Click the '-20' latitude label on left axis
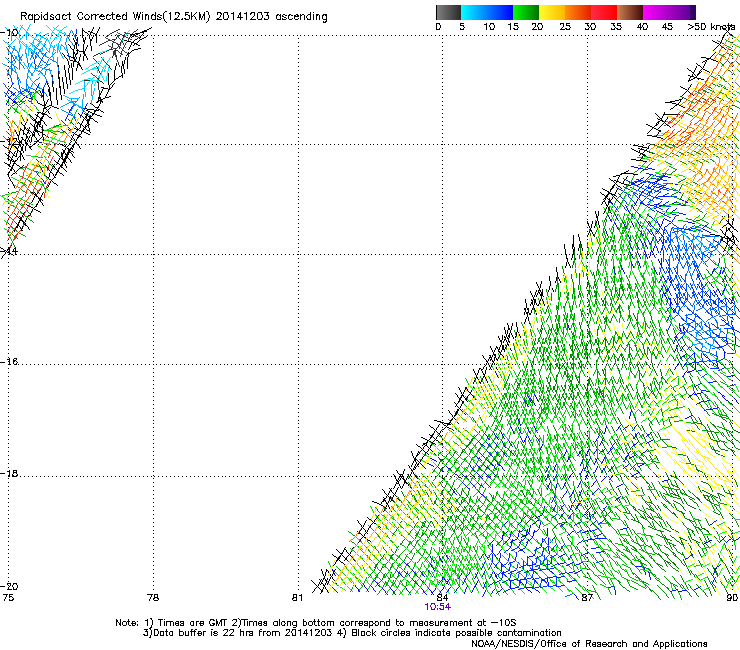This screenshot has height=650, width=740. coord(9,586)
